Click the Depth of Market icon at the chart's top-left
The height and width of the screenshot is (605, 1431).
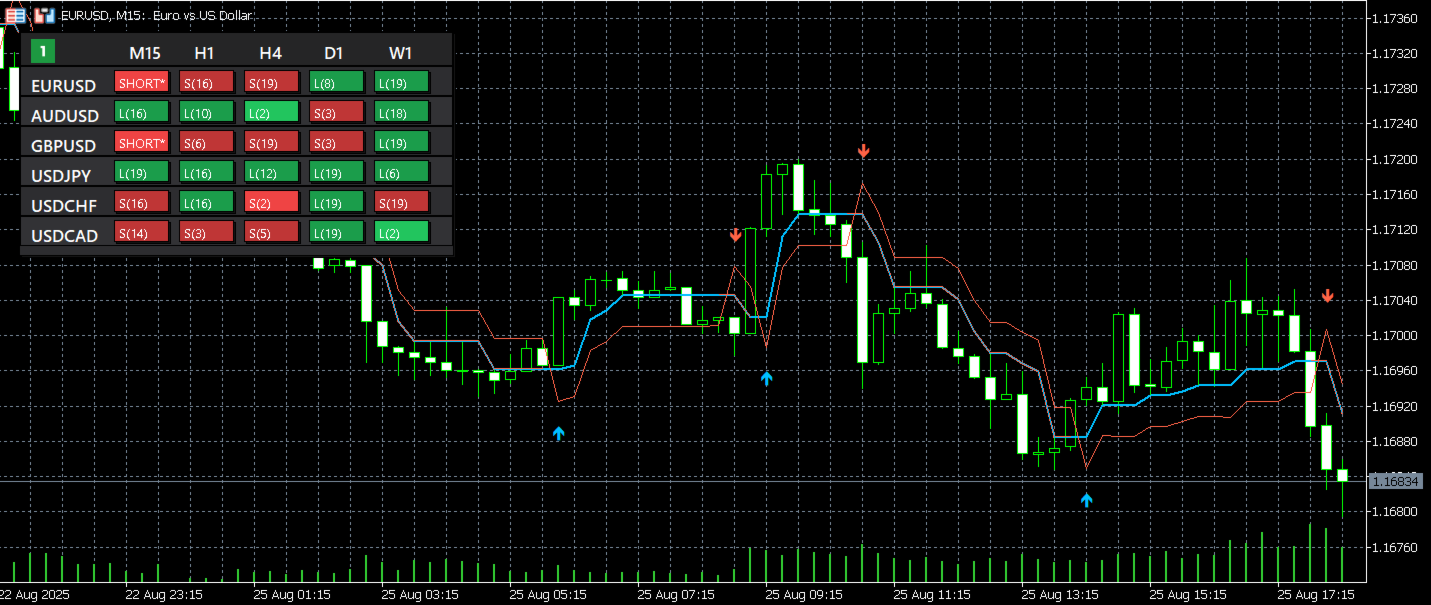coord(17,15)
